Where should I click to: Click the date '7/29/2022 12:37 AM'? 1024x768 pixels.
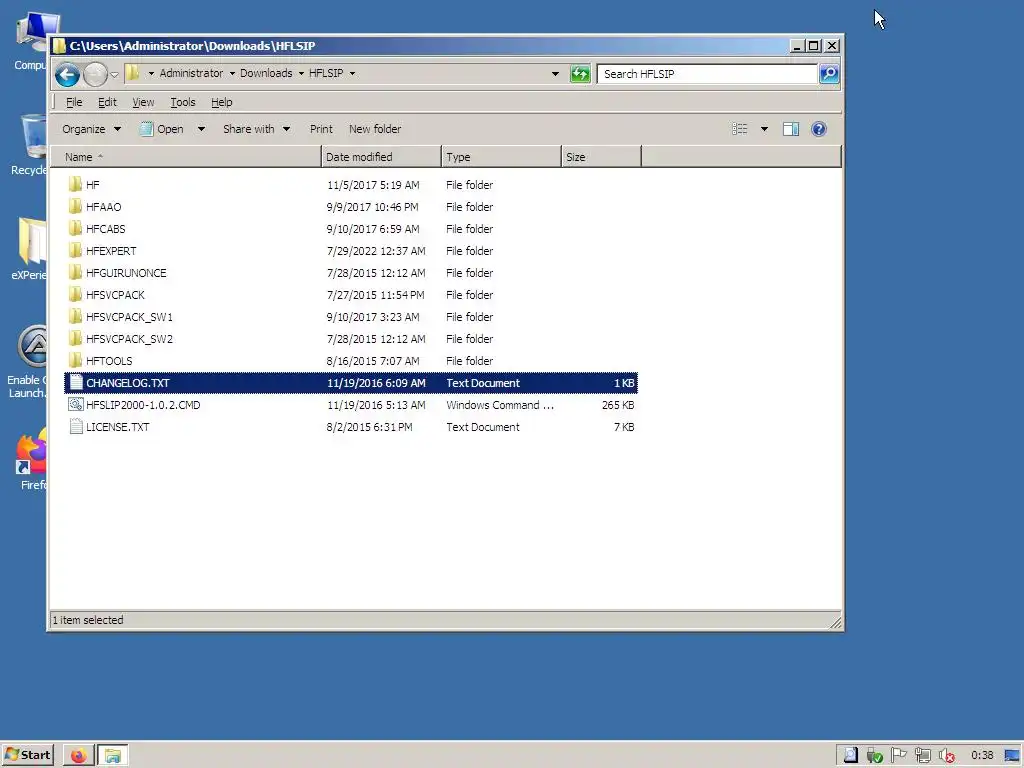376,251
